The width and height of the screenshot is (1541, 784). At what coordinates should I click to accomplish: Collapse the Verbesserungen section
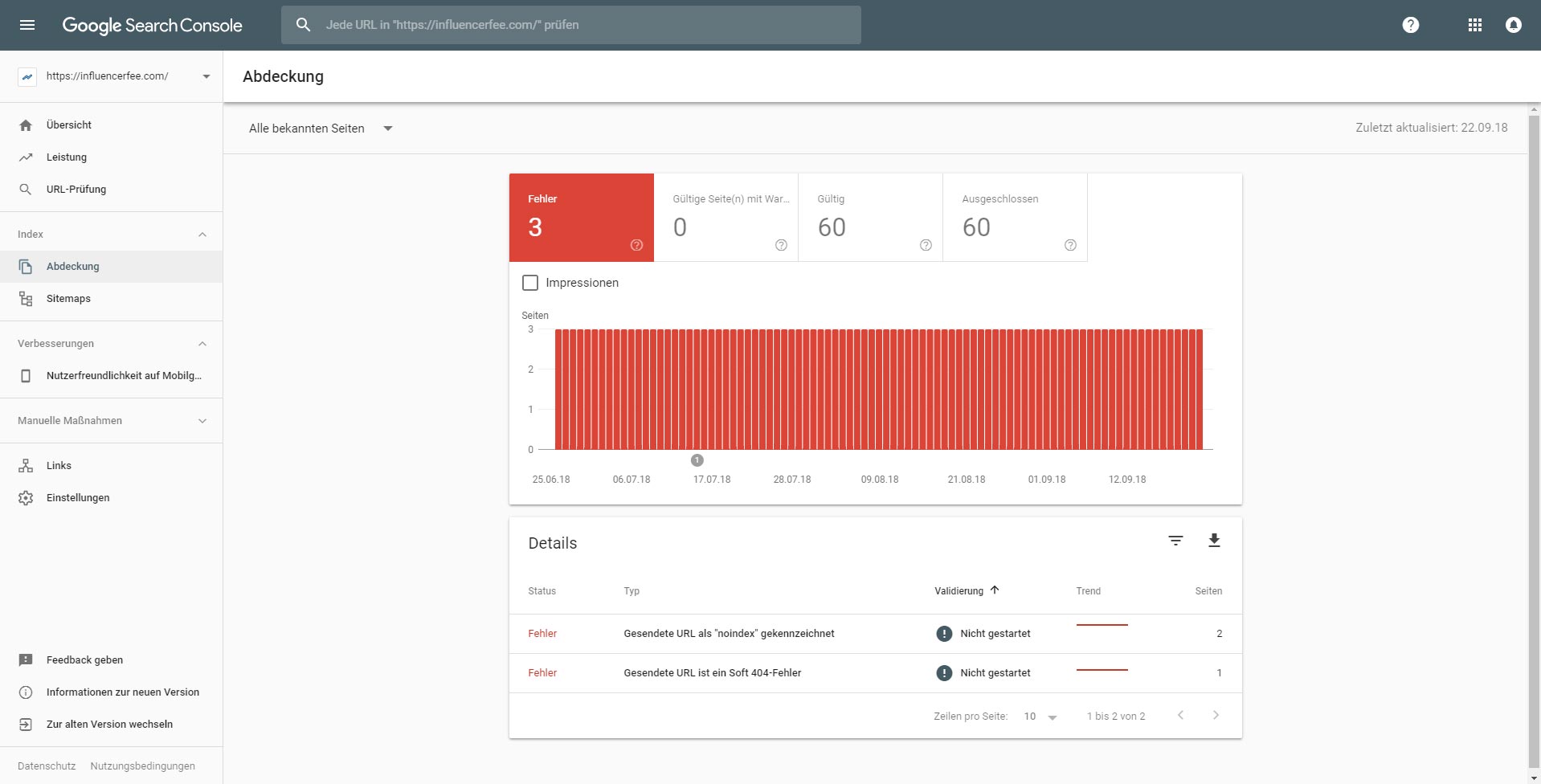click(112, 344)
